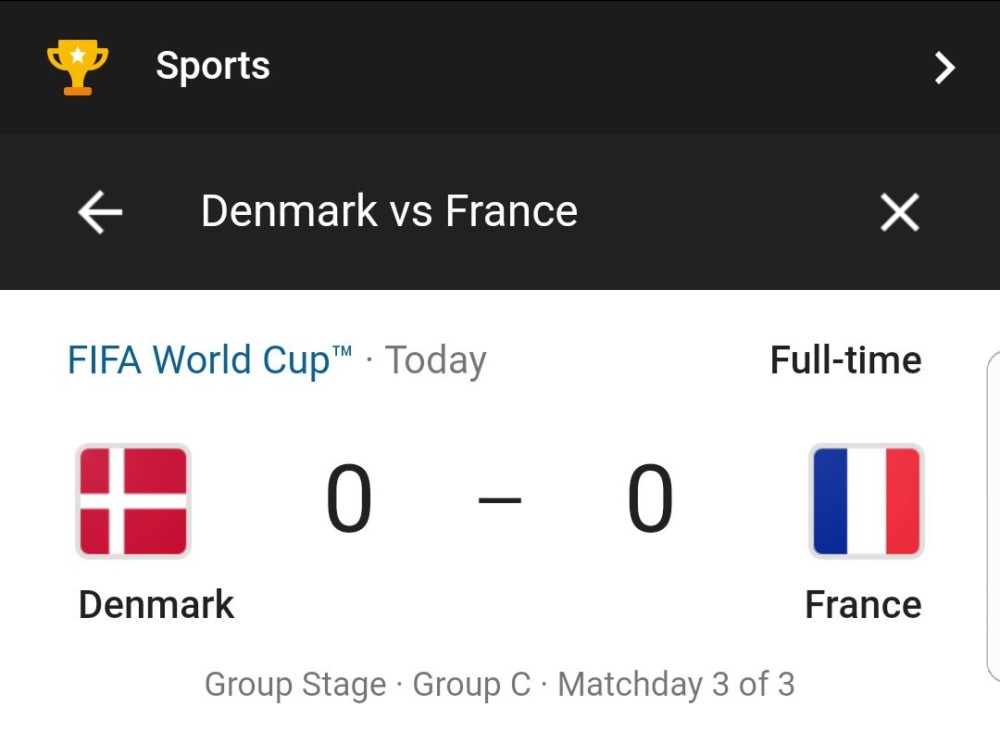Open the Sports section via right chevron
This screenshot has height=744, width=1000.
click(x=945, y=68)
